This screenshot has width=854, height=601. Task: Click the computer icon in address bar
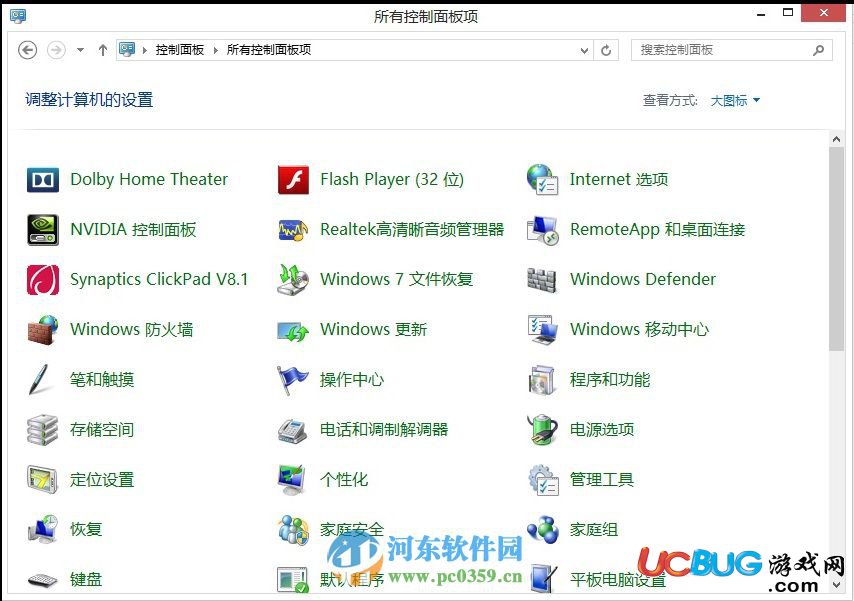point(127,50)
